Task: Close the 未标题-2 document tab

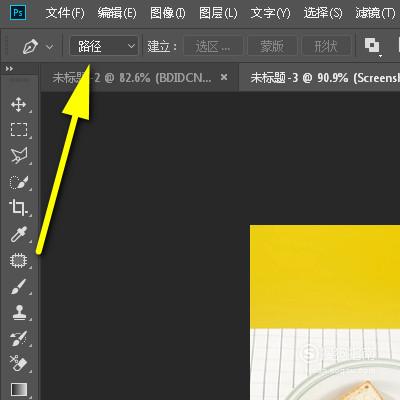Action: point(224,77)
